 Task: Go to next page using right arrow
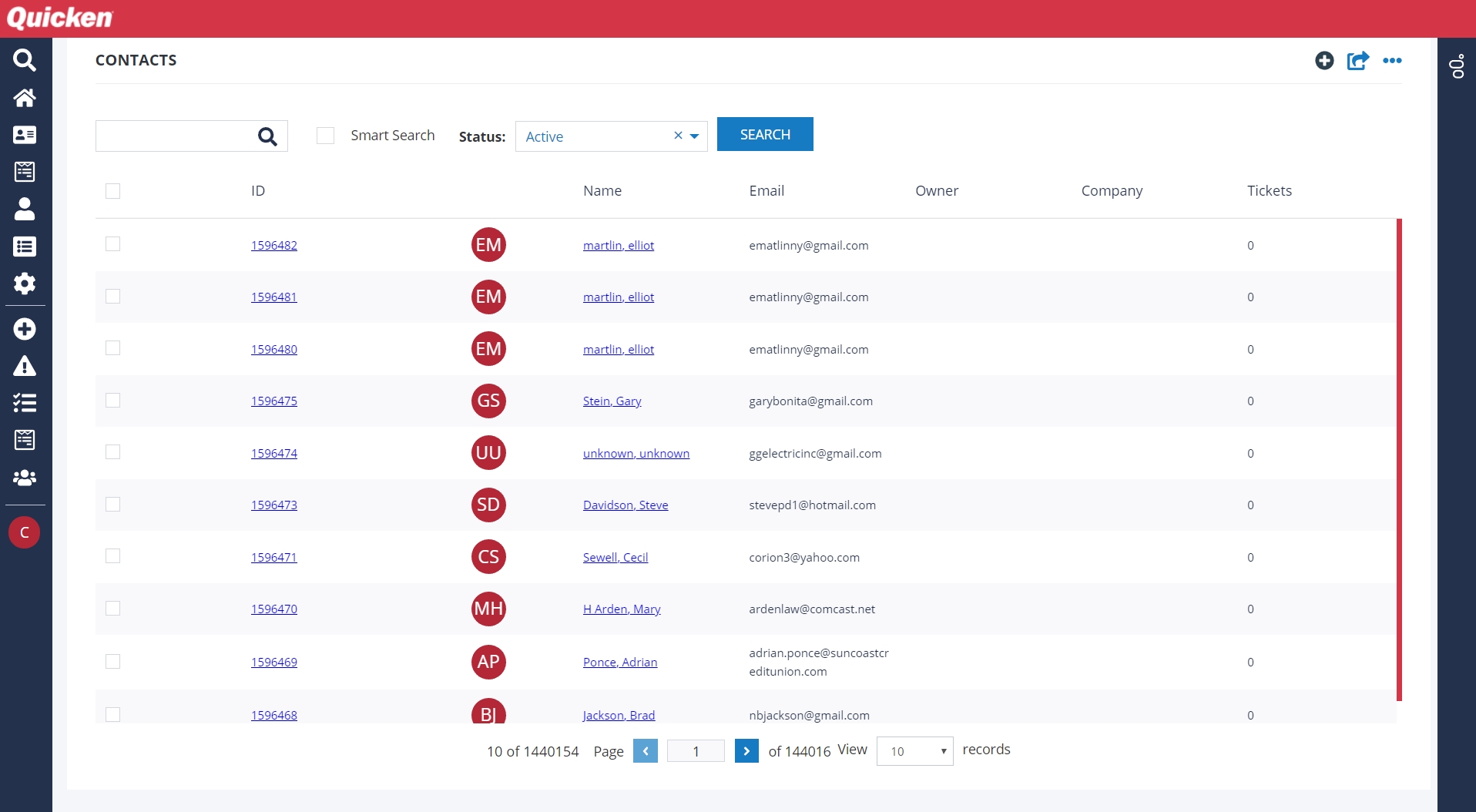pyautogui.click(x=746, y=751)
